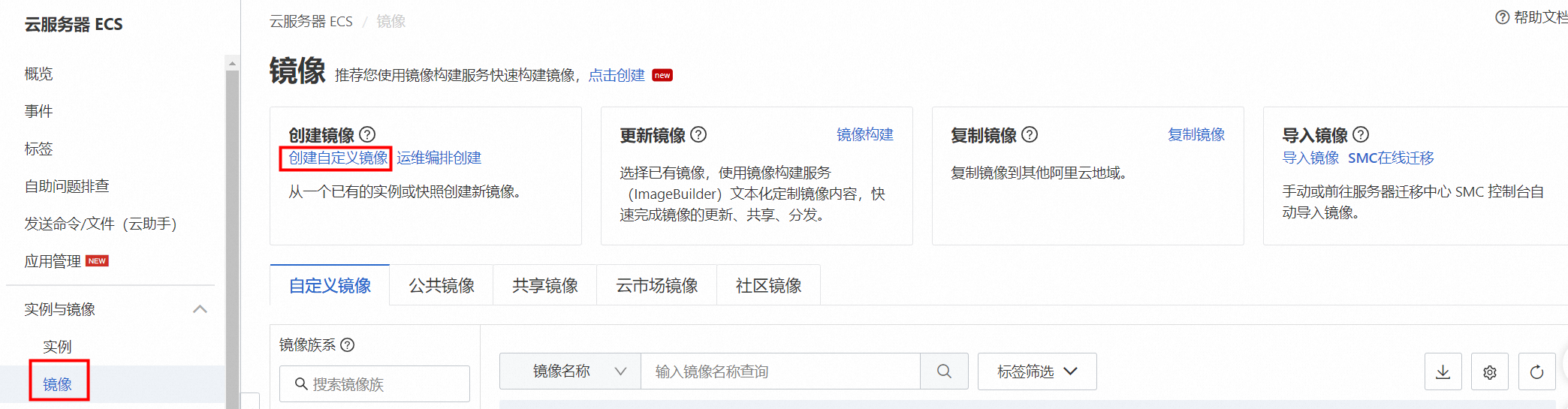This screenshot has height=409, width=1568.
Task: Click help icon beside 导入镜像
Action: point(1361,134)
